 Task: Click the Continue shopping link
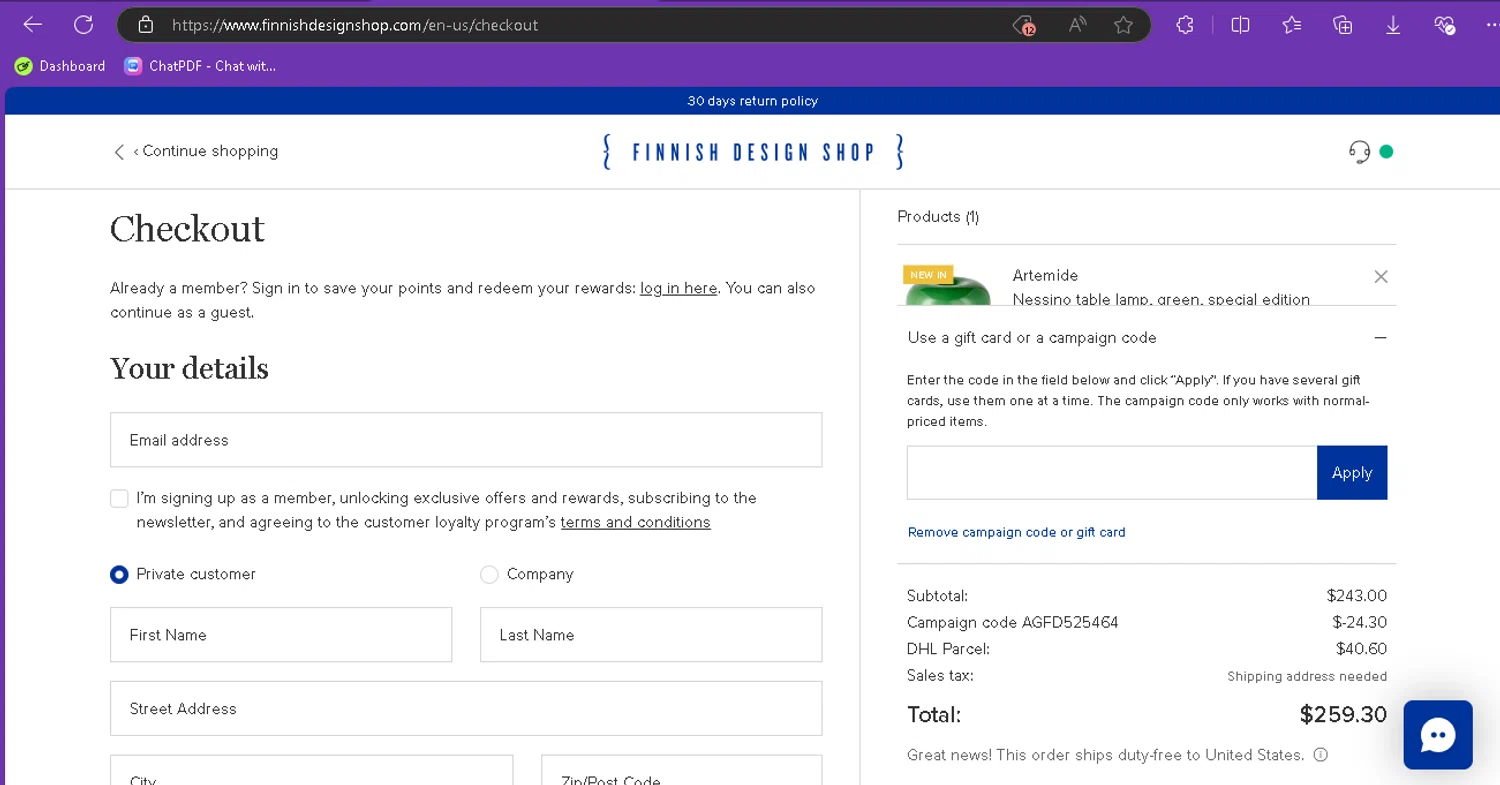click(196, 151)
